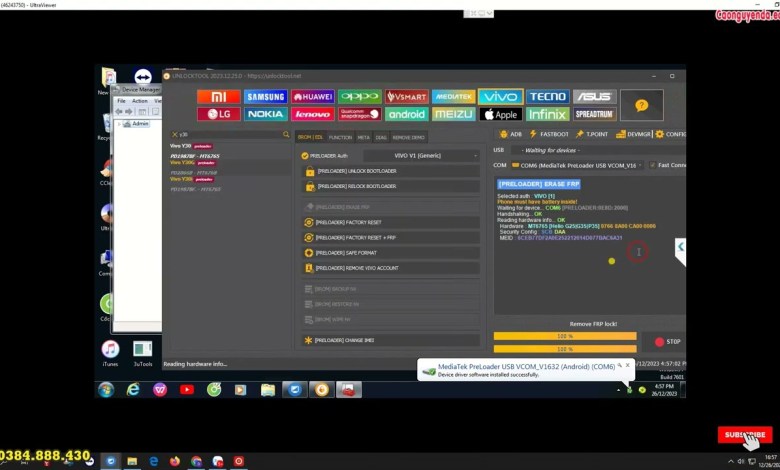Expand the side panel chevron arrow
This screenshot has width=780, height=470.
pos(681,247)
